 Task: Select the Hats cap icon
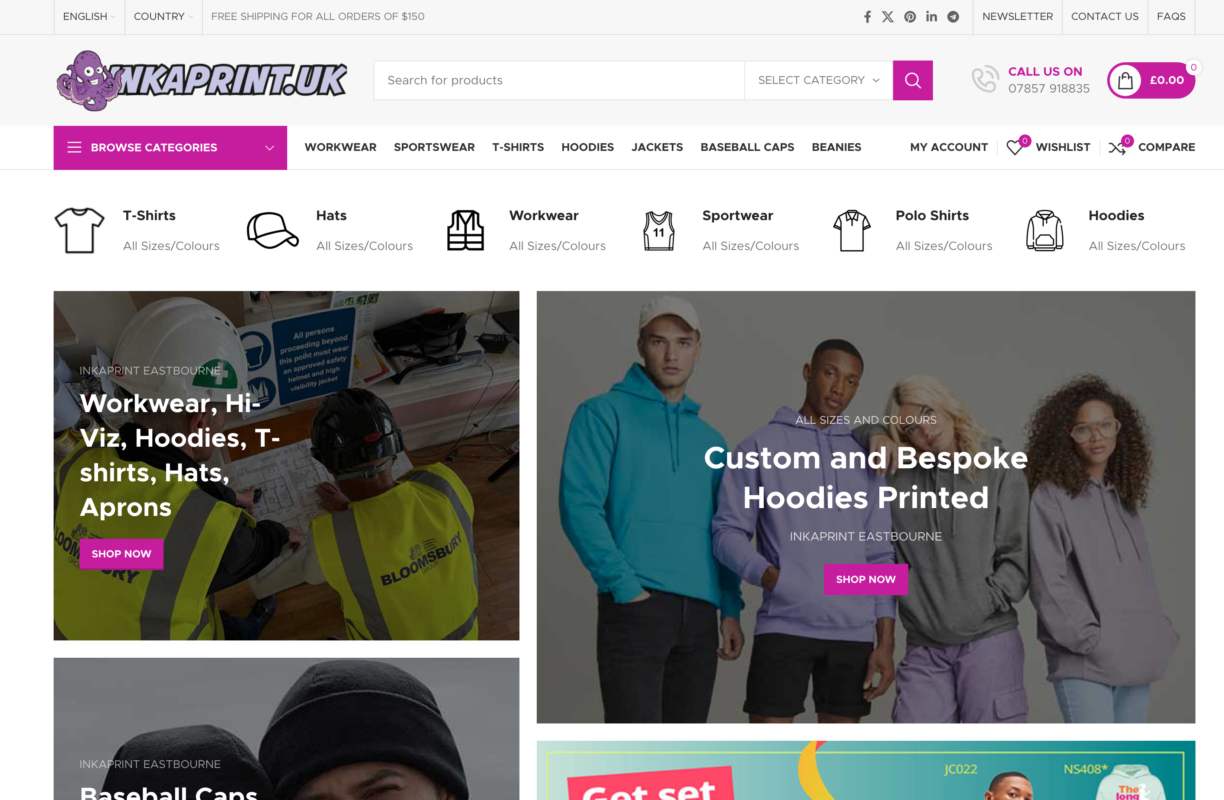pyautogui.click(x=272, y=230)
